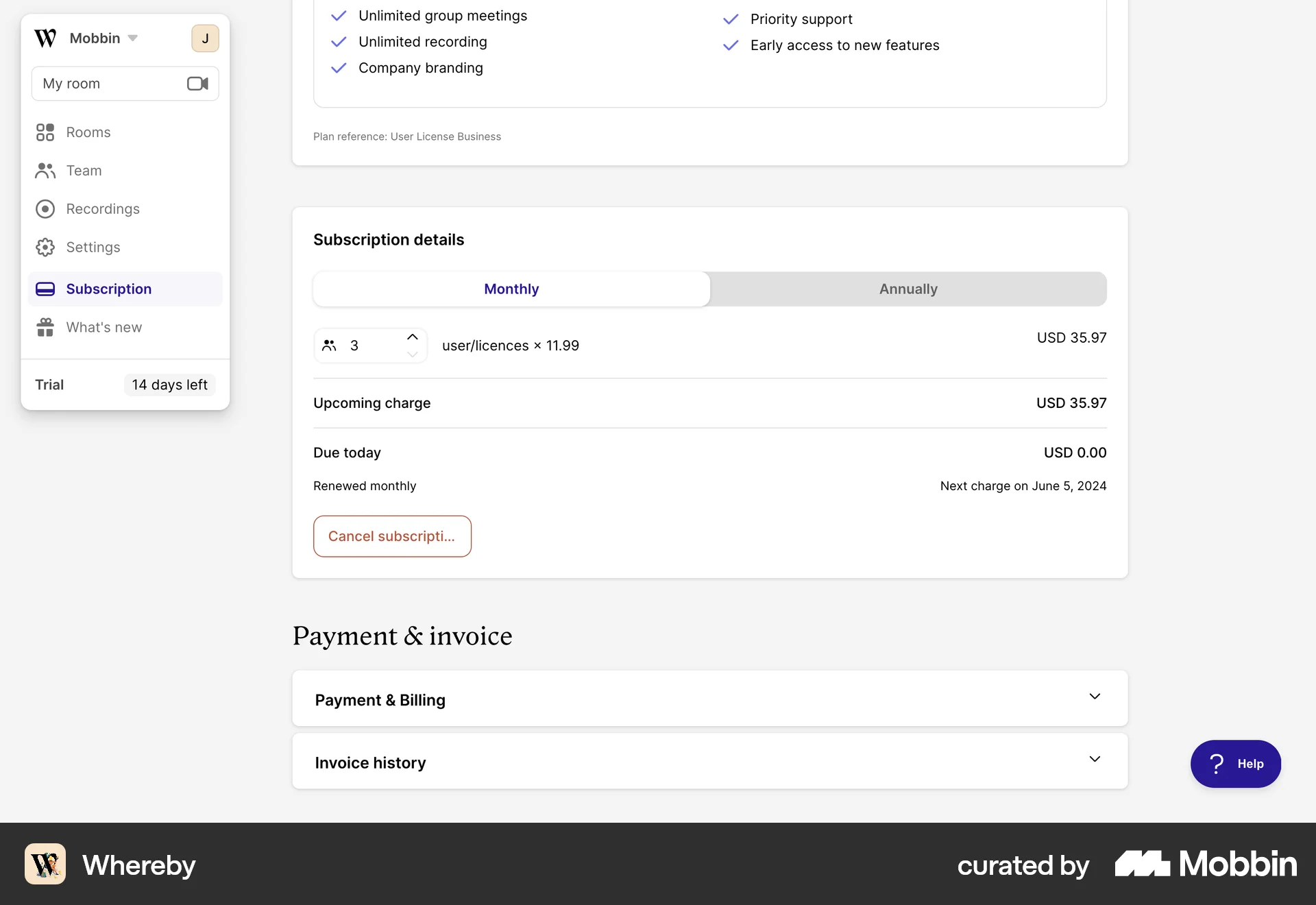The width and height of the screenshot is (1316, 905).
Task: Open the Team section
Action: point(83,170)
